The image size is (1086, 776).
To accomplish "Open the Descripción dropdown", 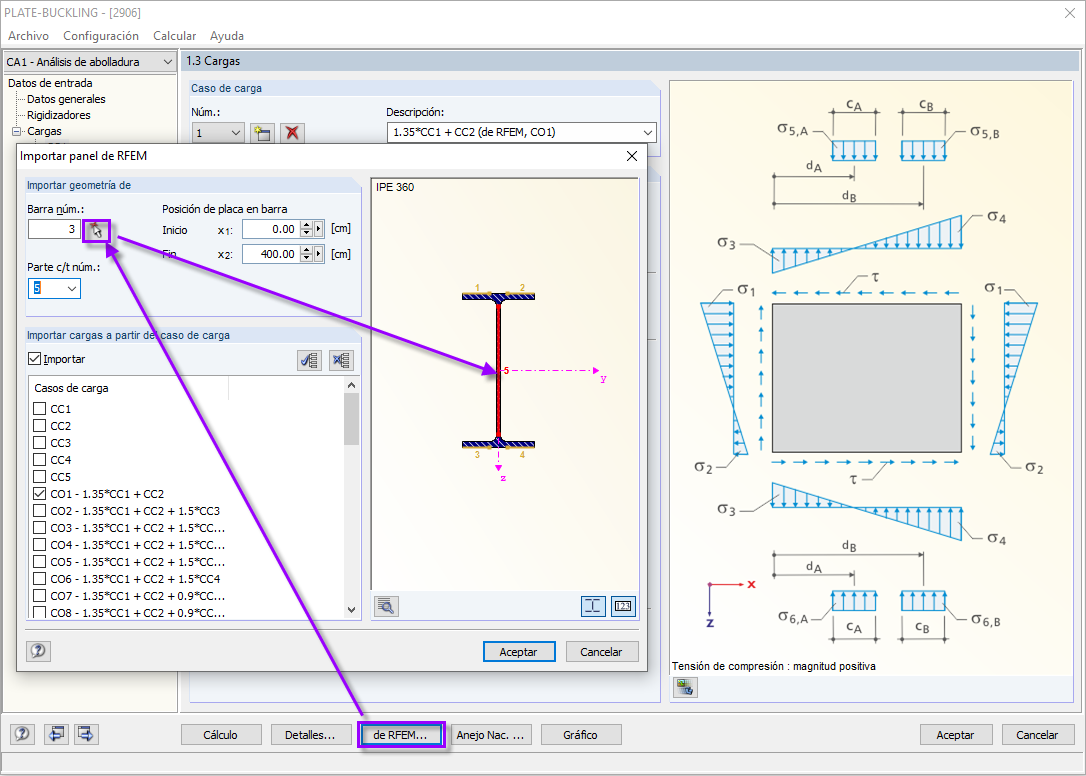I will click(648, 132).
